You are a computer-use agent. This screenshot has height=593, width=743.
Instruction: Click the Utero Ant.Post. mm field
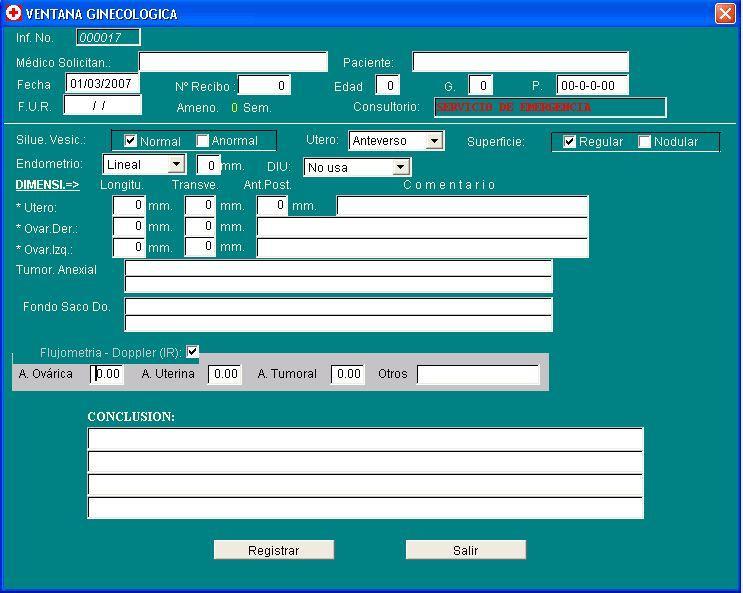coord(272,206)
